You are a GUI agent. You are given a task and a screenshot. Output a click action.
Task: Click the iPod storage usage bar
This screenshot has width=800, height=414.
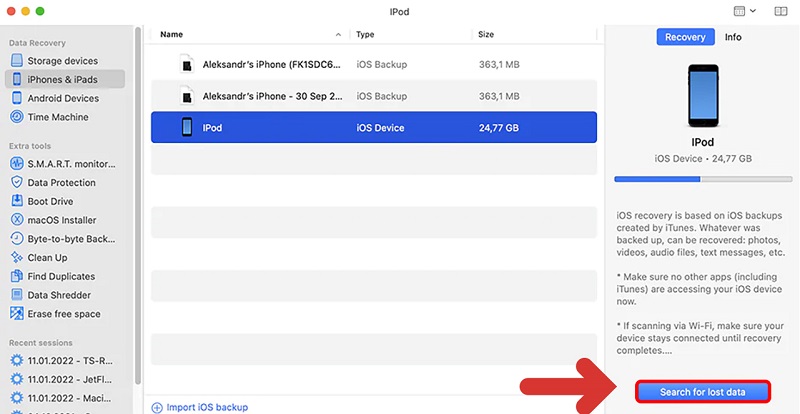702,179
